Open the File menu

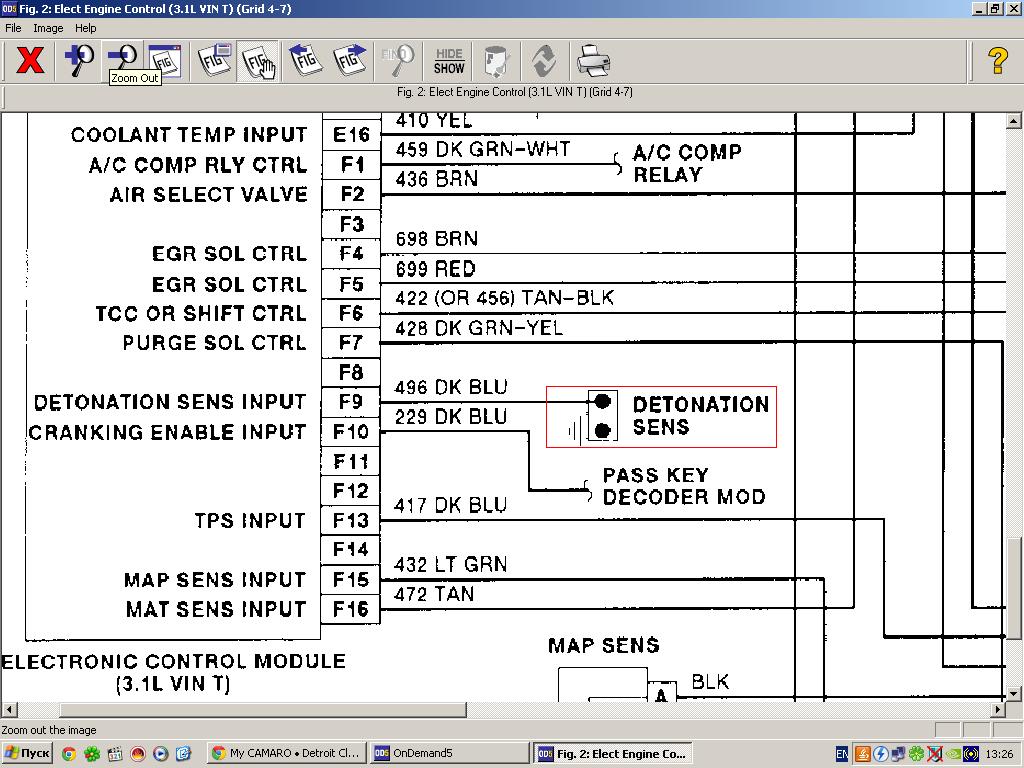14,28
